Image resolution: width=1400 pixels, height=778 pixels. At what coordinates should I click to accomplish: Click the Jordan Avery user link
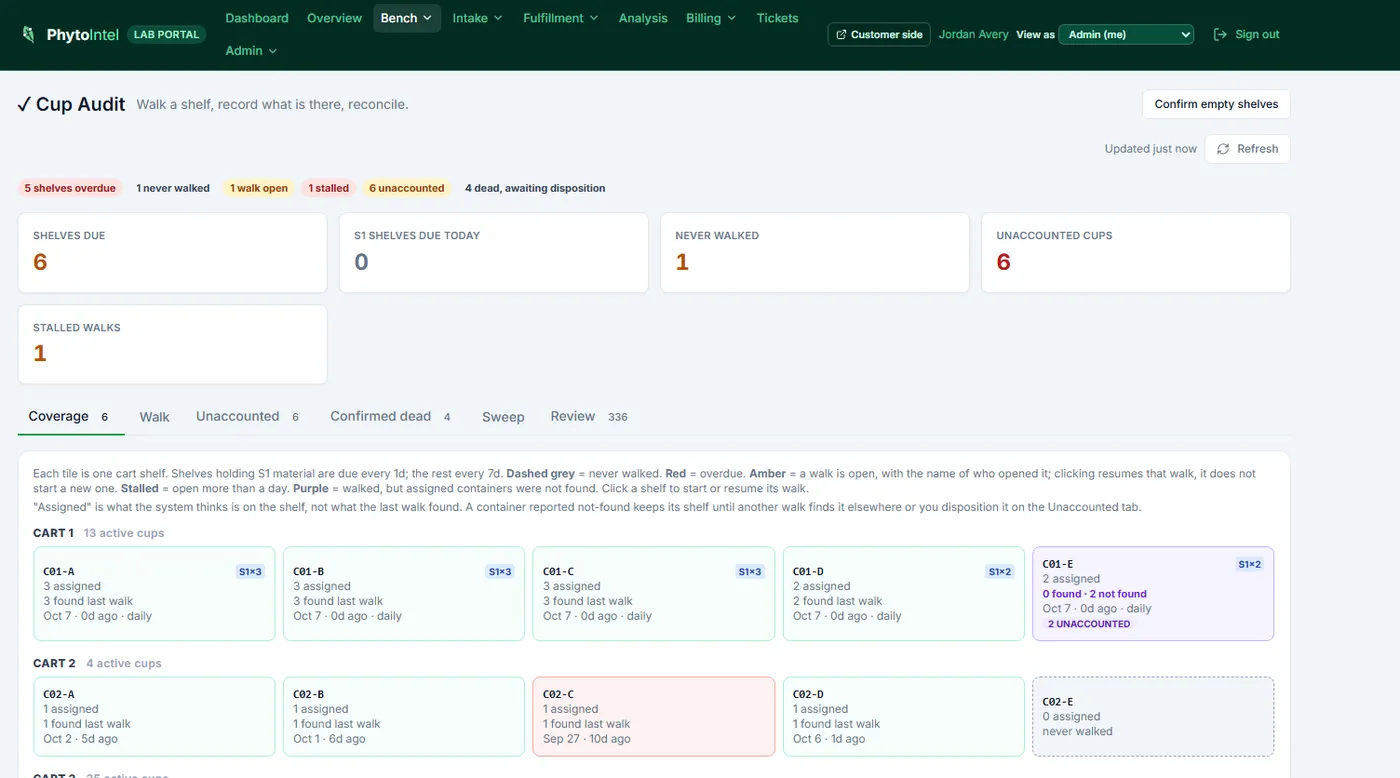(974, 34)
